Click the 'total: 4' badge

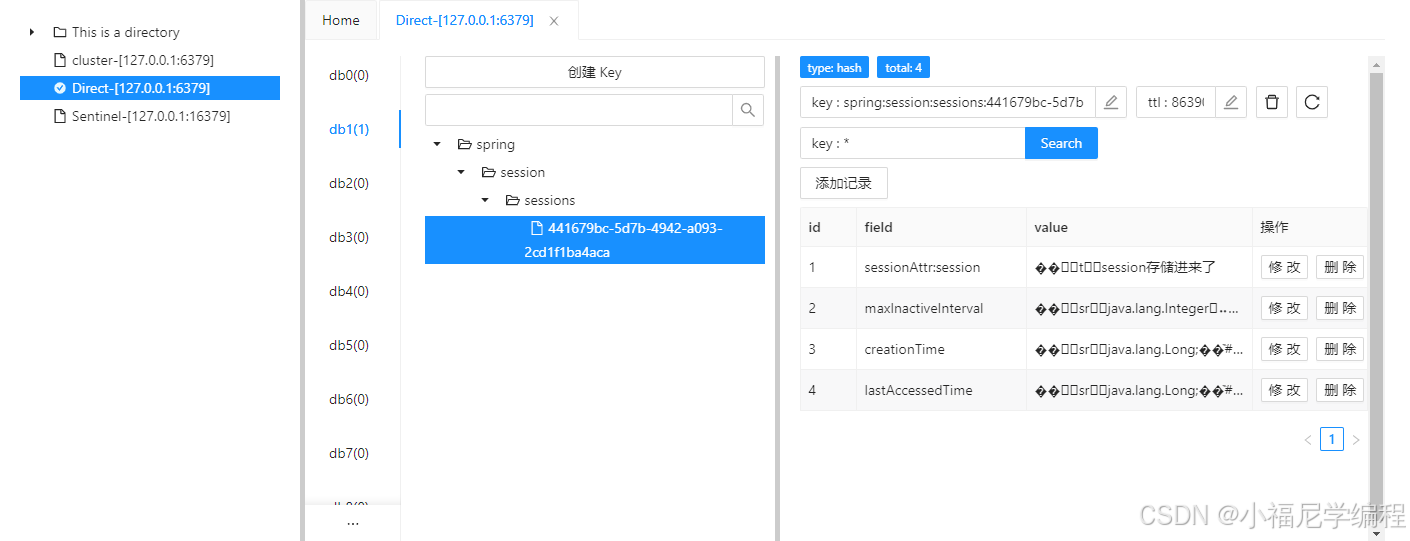(x=904, y=68)
